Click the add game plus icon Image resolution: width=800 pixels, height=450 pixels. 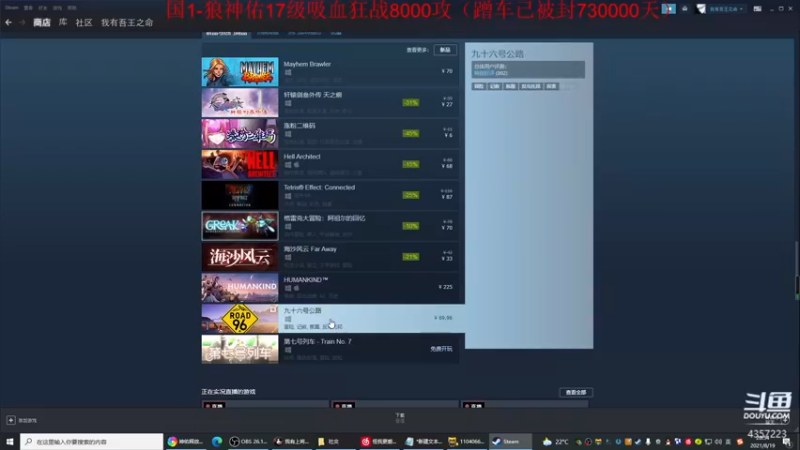coord(11,420)
